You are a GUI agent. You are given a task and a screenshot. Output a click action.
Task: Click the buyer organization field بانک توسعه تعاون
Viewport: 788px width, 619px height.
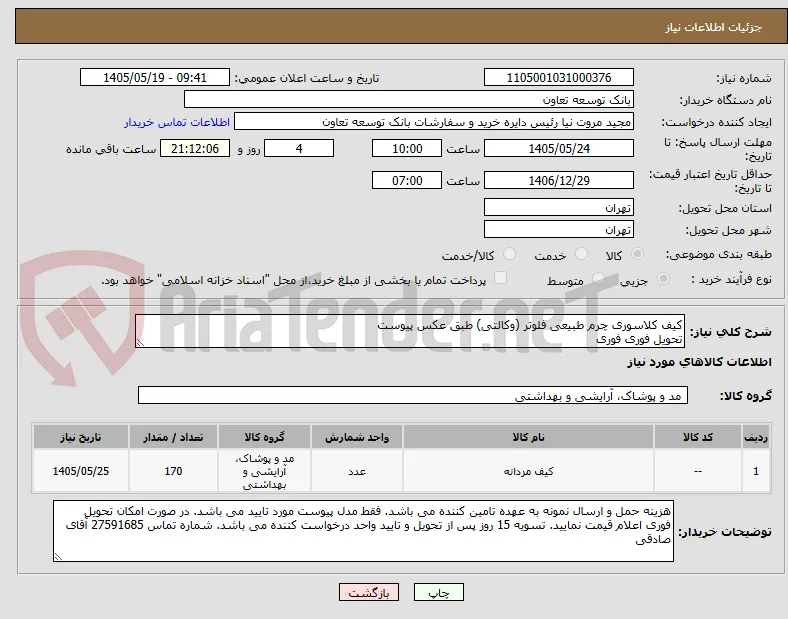point(409,100)
